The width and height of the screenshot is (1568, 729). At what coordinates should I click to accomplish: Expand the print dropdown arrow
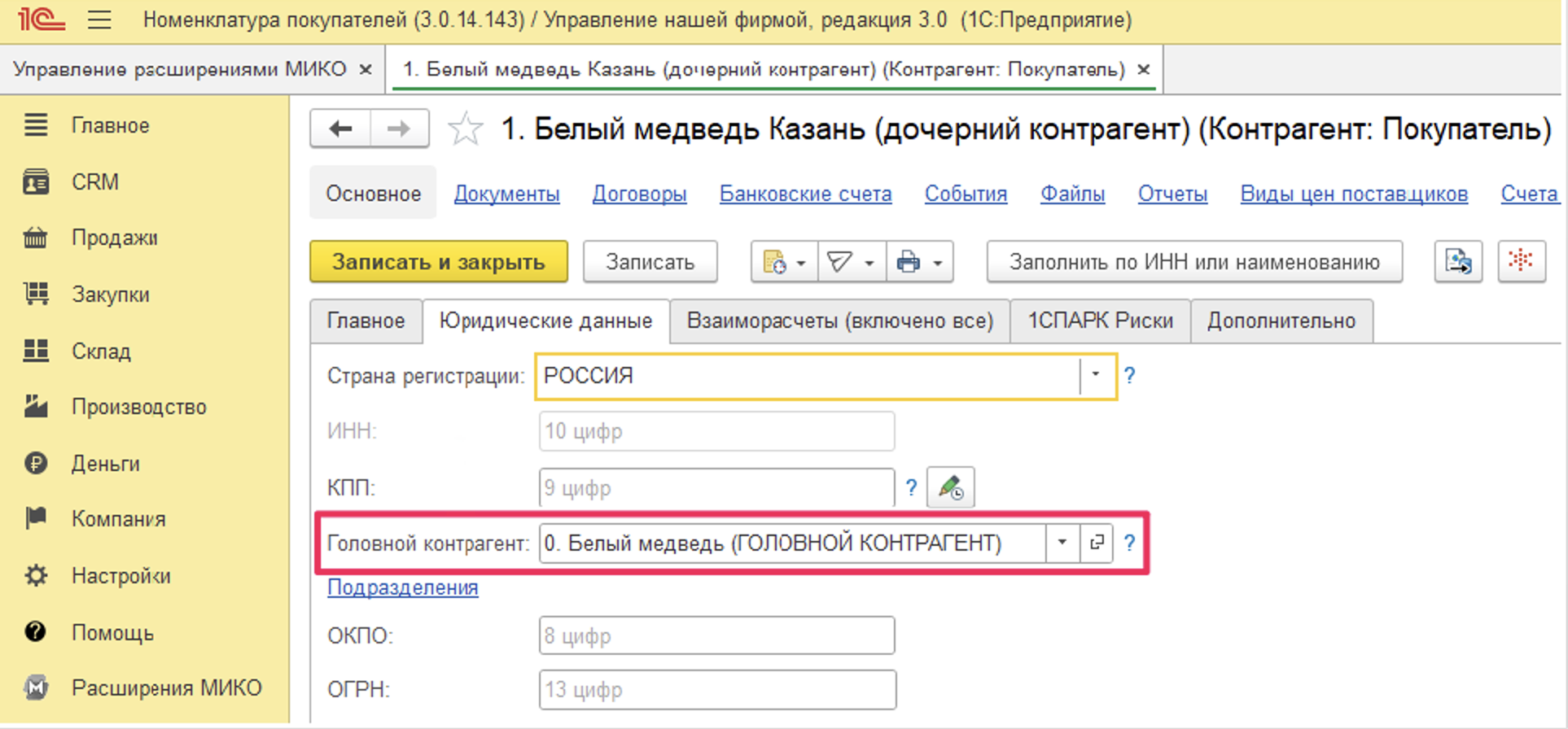click(x=938, y=263)
